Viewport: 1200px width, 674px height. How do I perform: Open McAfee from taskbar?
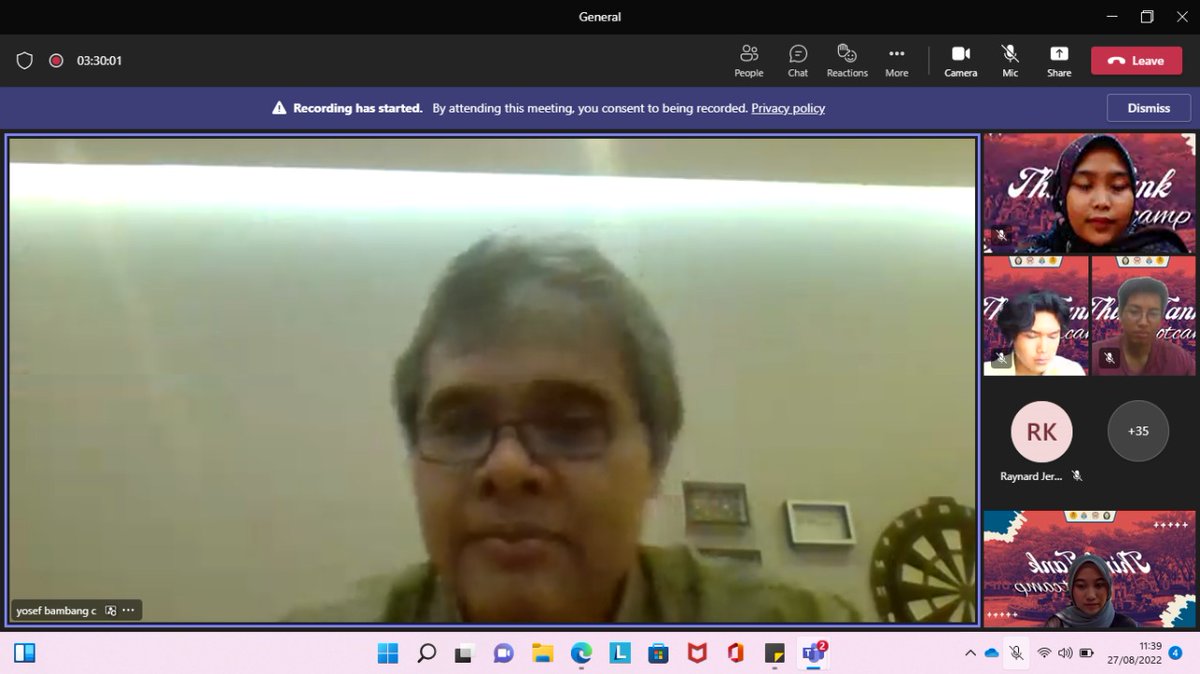(x=697, y=653)
